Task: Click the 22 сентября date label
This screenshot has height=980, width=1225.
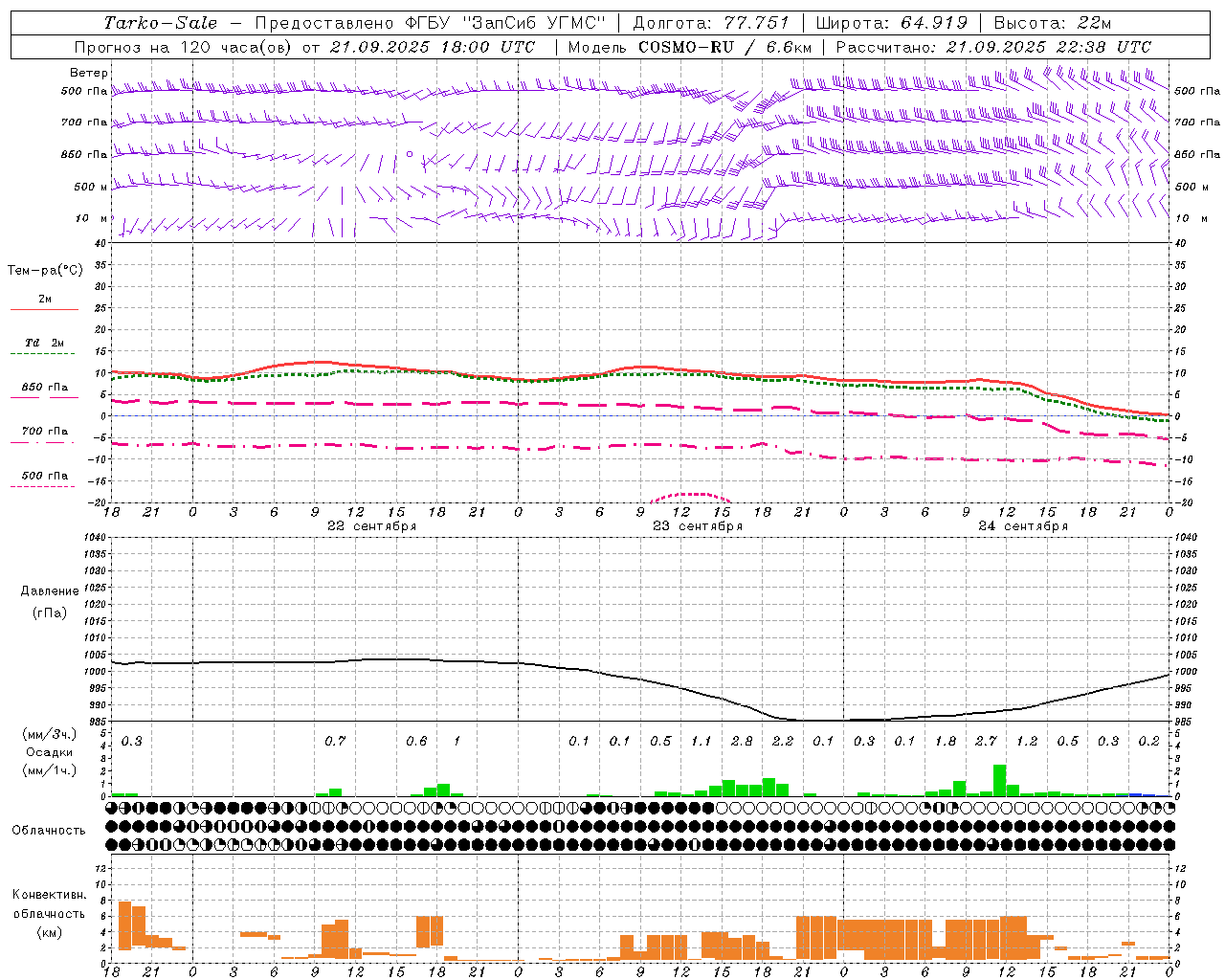Action: 371,526
